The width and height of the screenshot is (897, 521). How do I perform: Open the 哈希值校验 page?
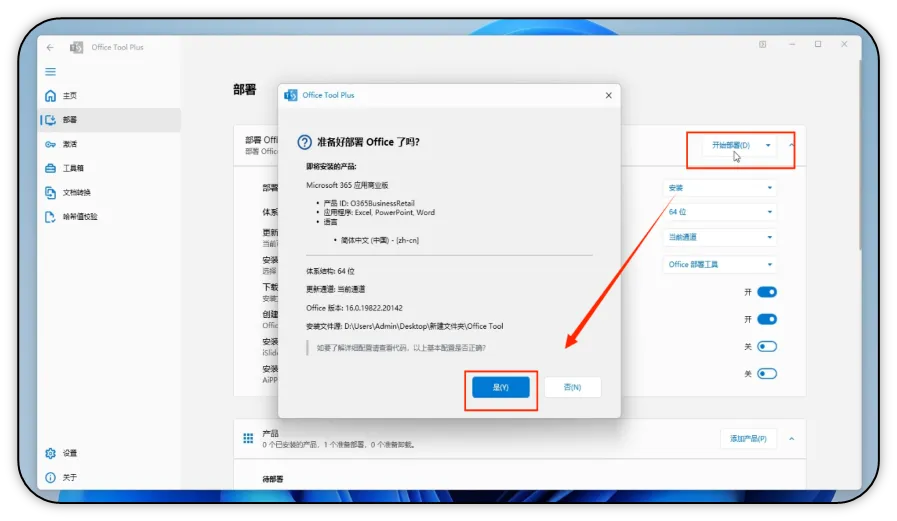tap(109, 217)
